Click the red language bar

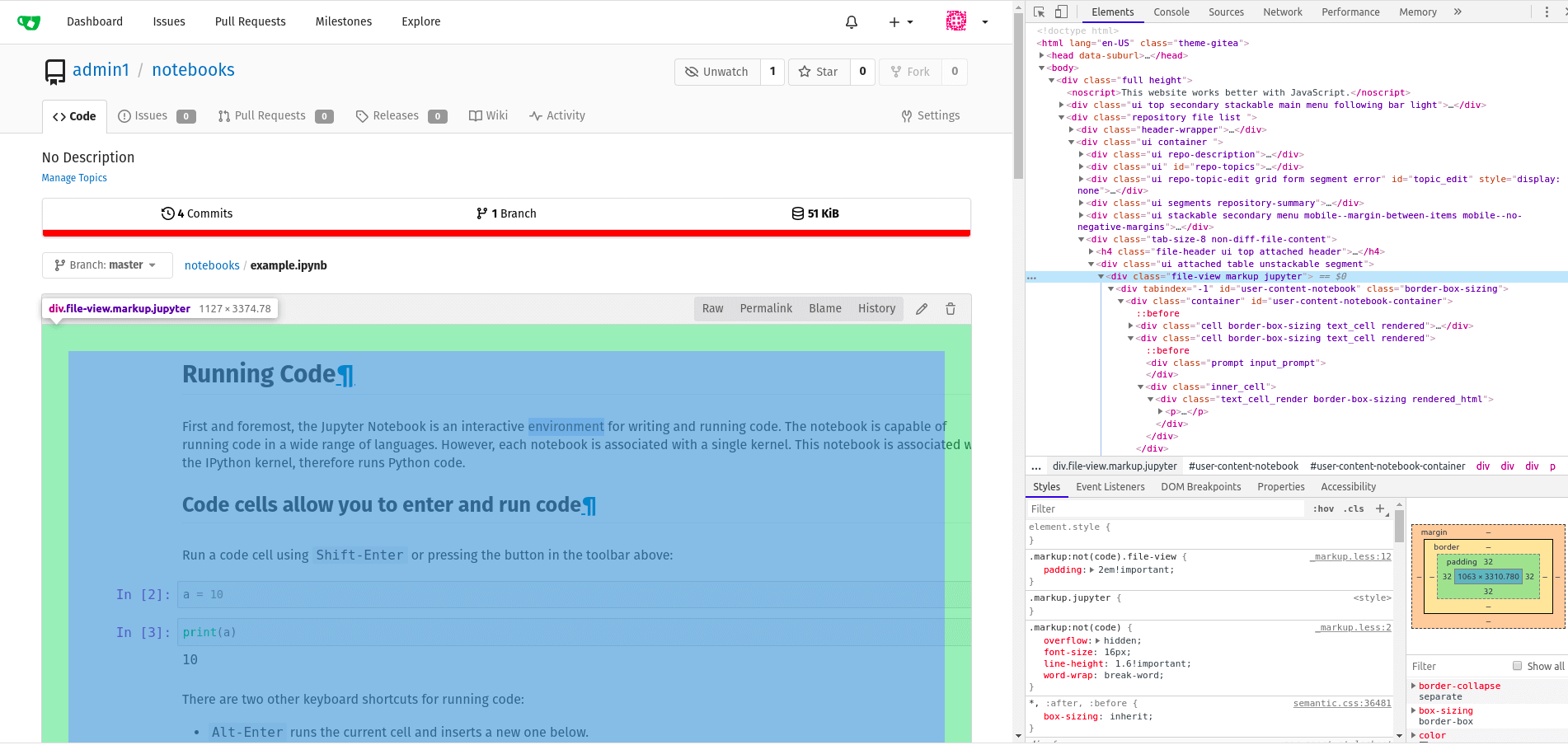tap(506, 233)
